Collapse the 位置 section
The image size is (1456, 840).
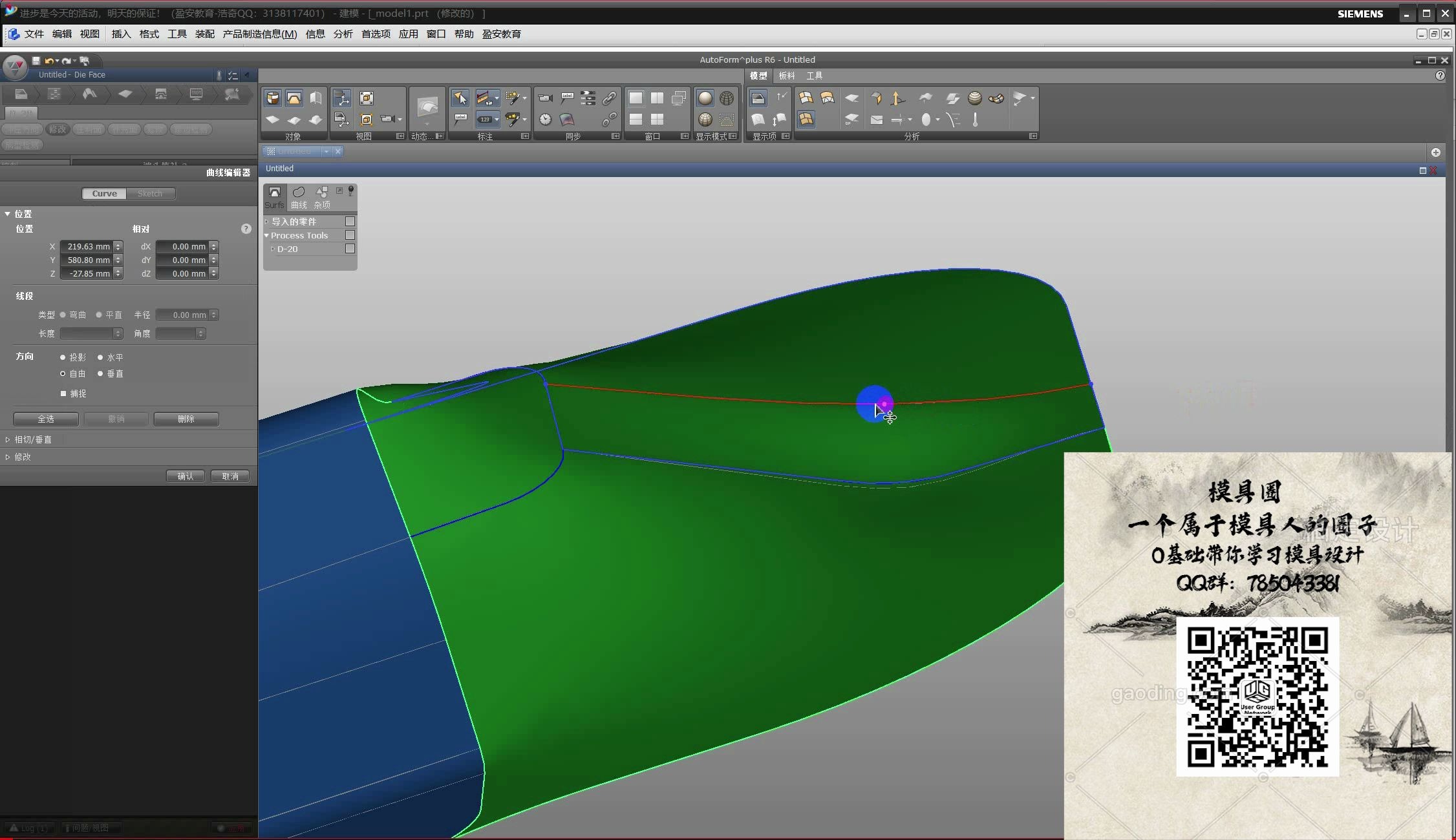coord(8,214)
